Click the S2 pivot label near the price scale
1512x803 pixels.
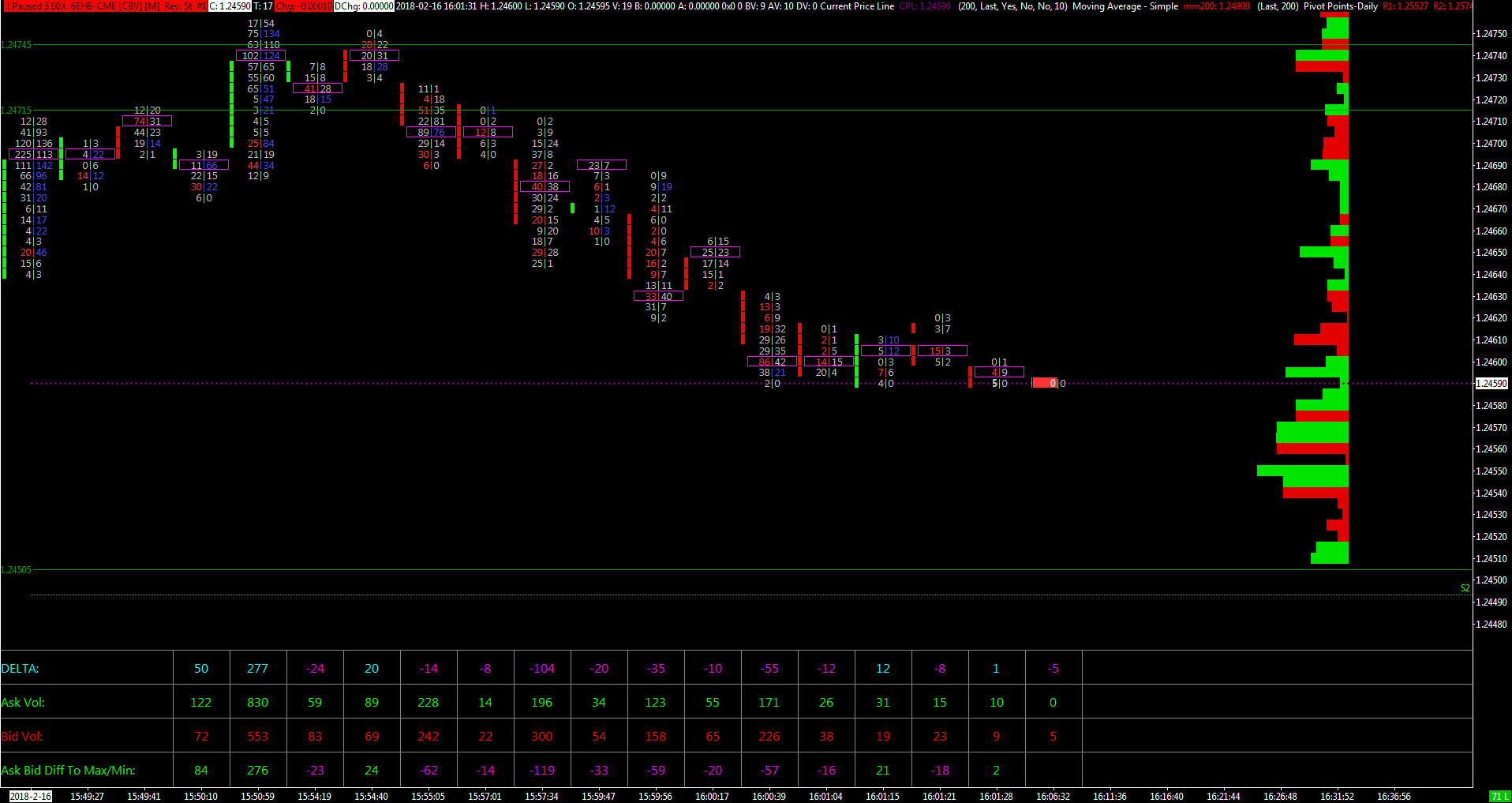(1465, 588)
